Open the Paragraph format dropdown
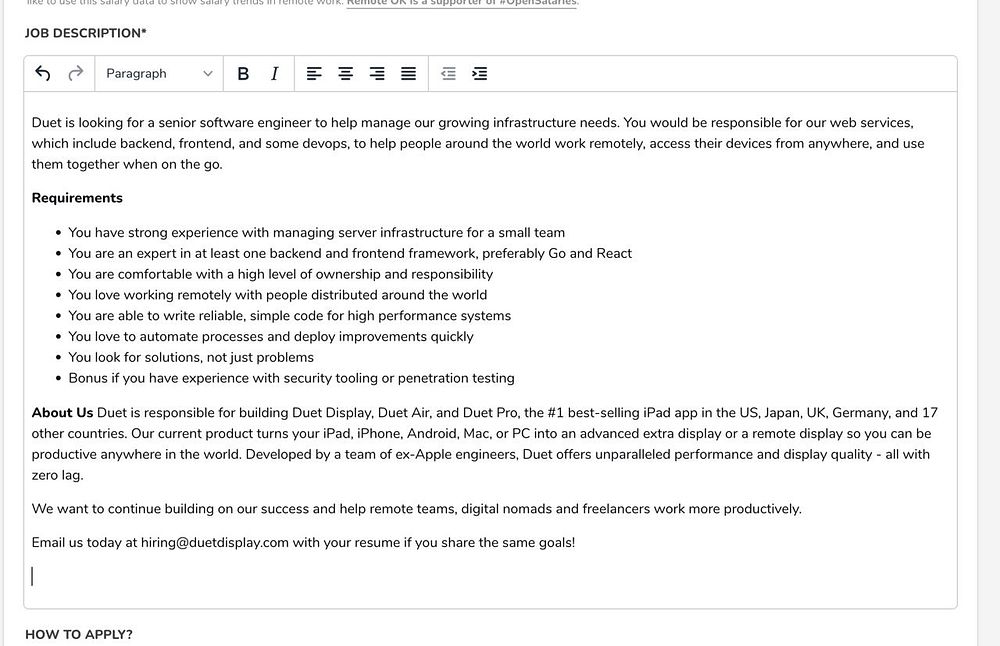This screenshot has height=646, width=1000. point(159,73)
